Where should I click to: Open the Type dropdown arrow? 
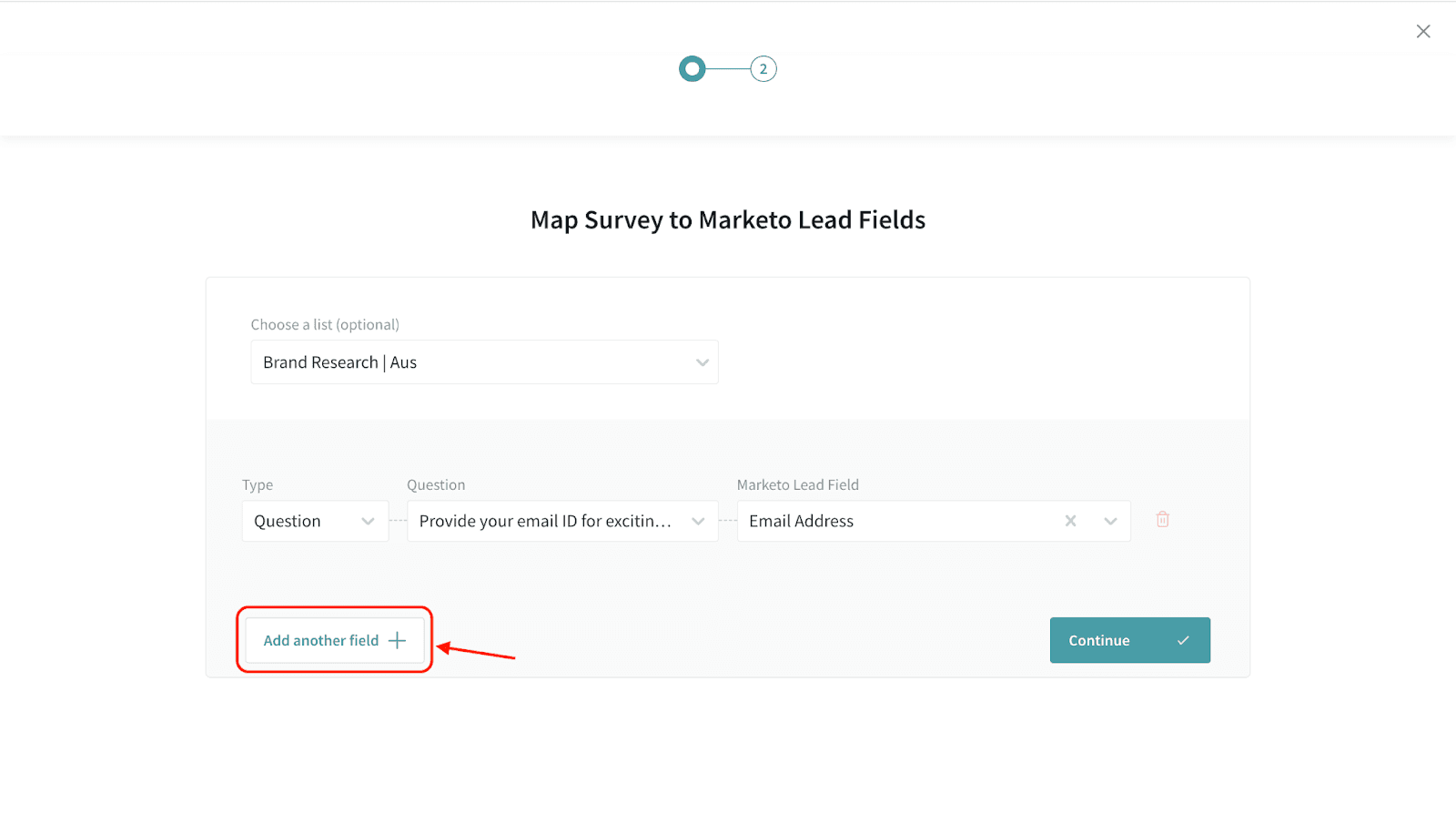[x=368, y=522]
